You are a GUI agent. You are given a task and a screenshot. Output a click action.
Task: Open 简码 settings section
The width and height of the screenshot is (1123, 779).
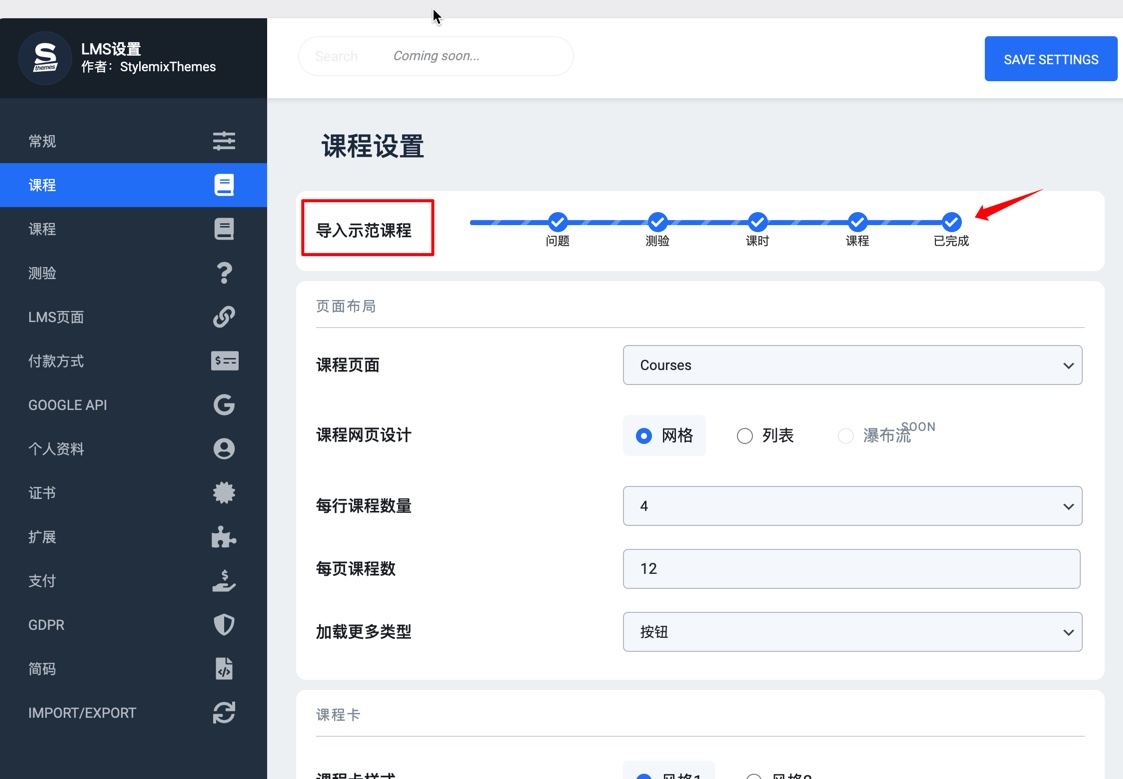133,669
